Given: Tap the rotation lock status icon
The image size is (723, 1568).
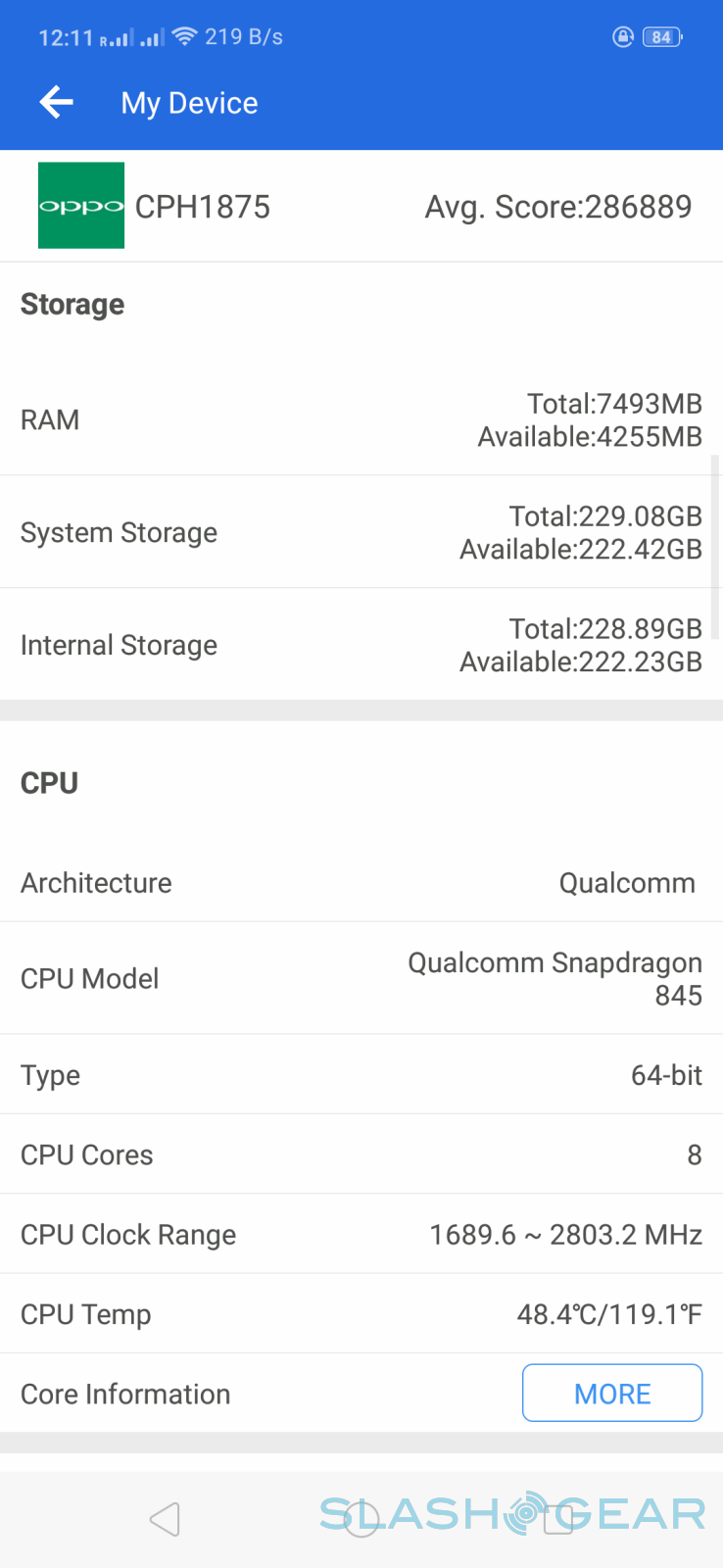Looking at the screenshot, I should pyautogui.click(x=622, y=37).
